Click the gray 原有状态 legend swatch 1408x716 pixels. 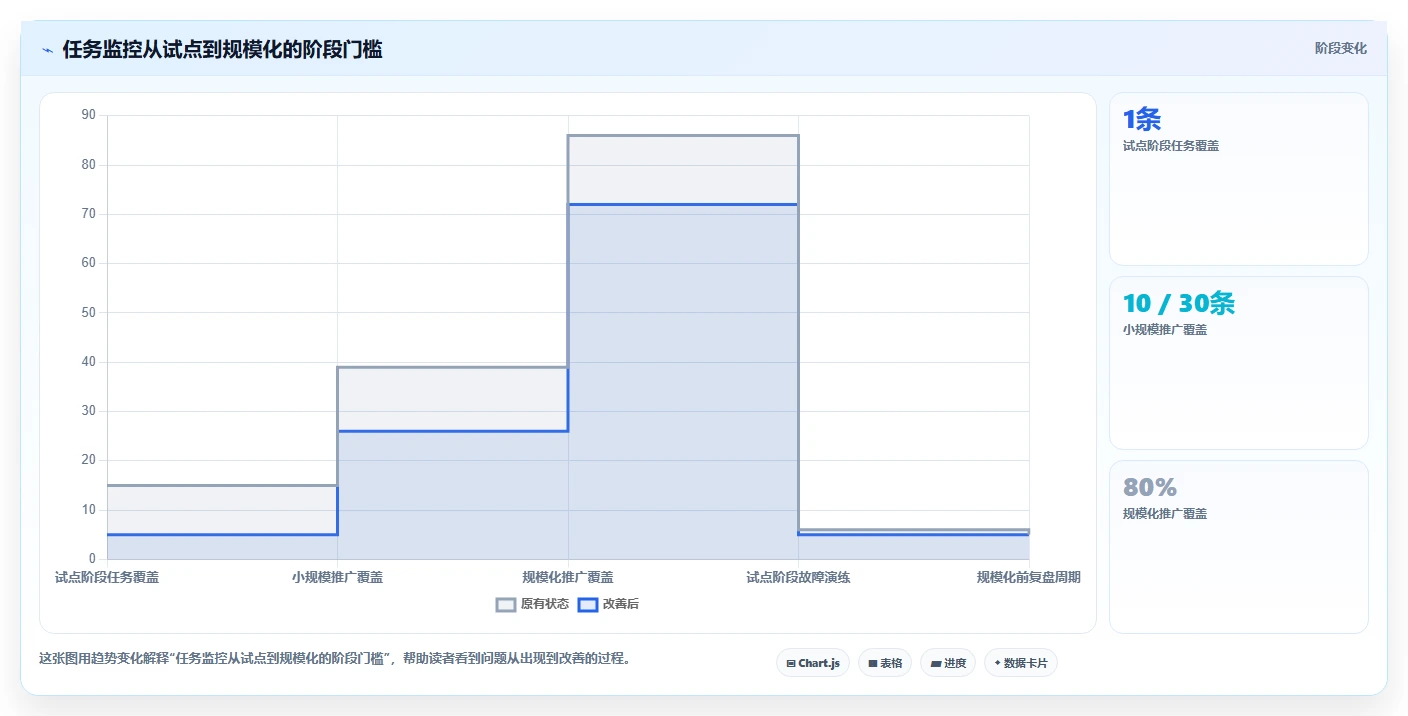click(506, 604)
